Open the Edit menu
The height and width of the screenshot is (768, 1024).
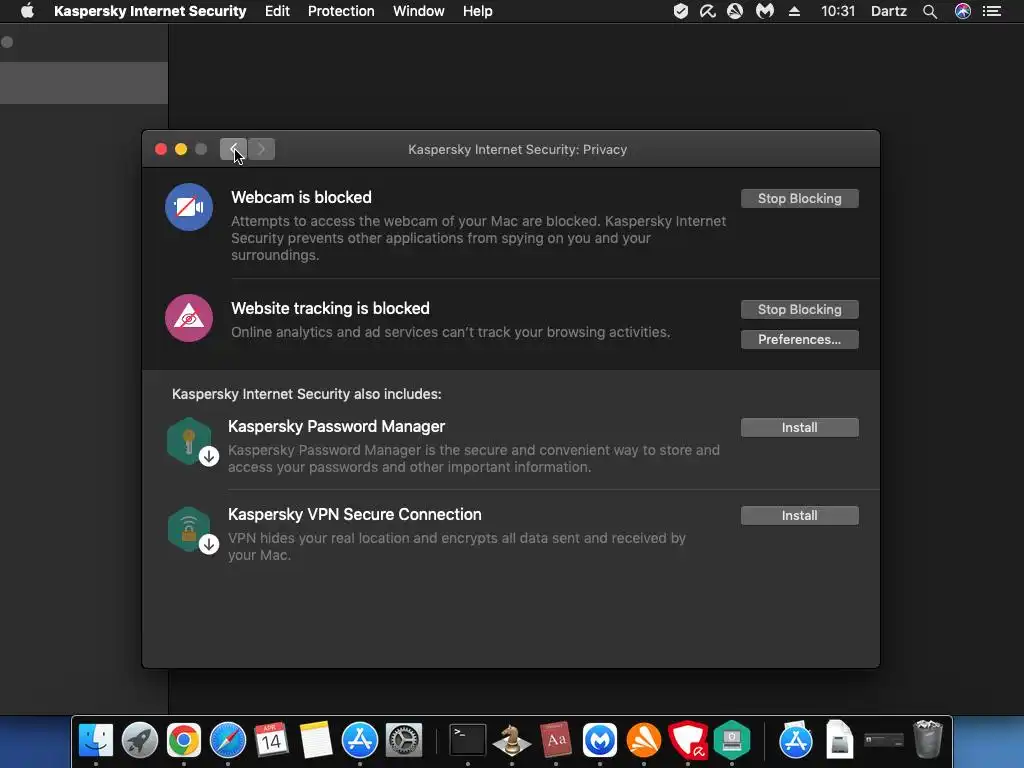[x=277, y=11]
